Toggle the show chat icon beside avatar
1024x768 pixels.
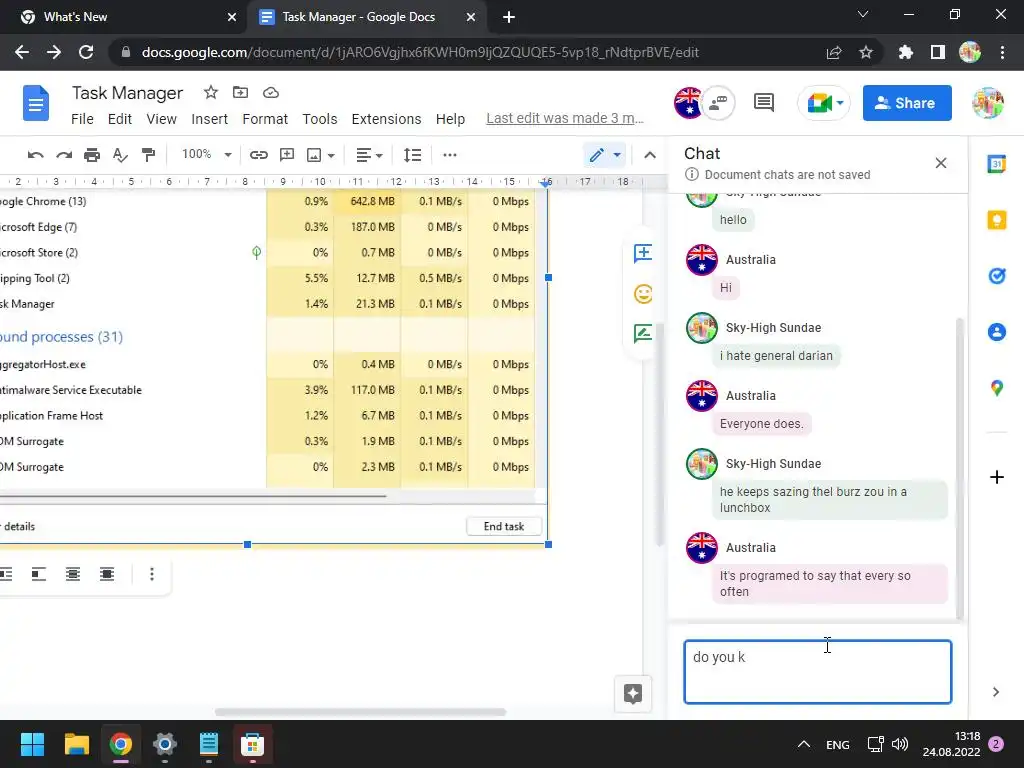tap(718, 103)
